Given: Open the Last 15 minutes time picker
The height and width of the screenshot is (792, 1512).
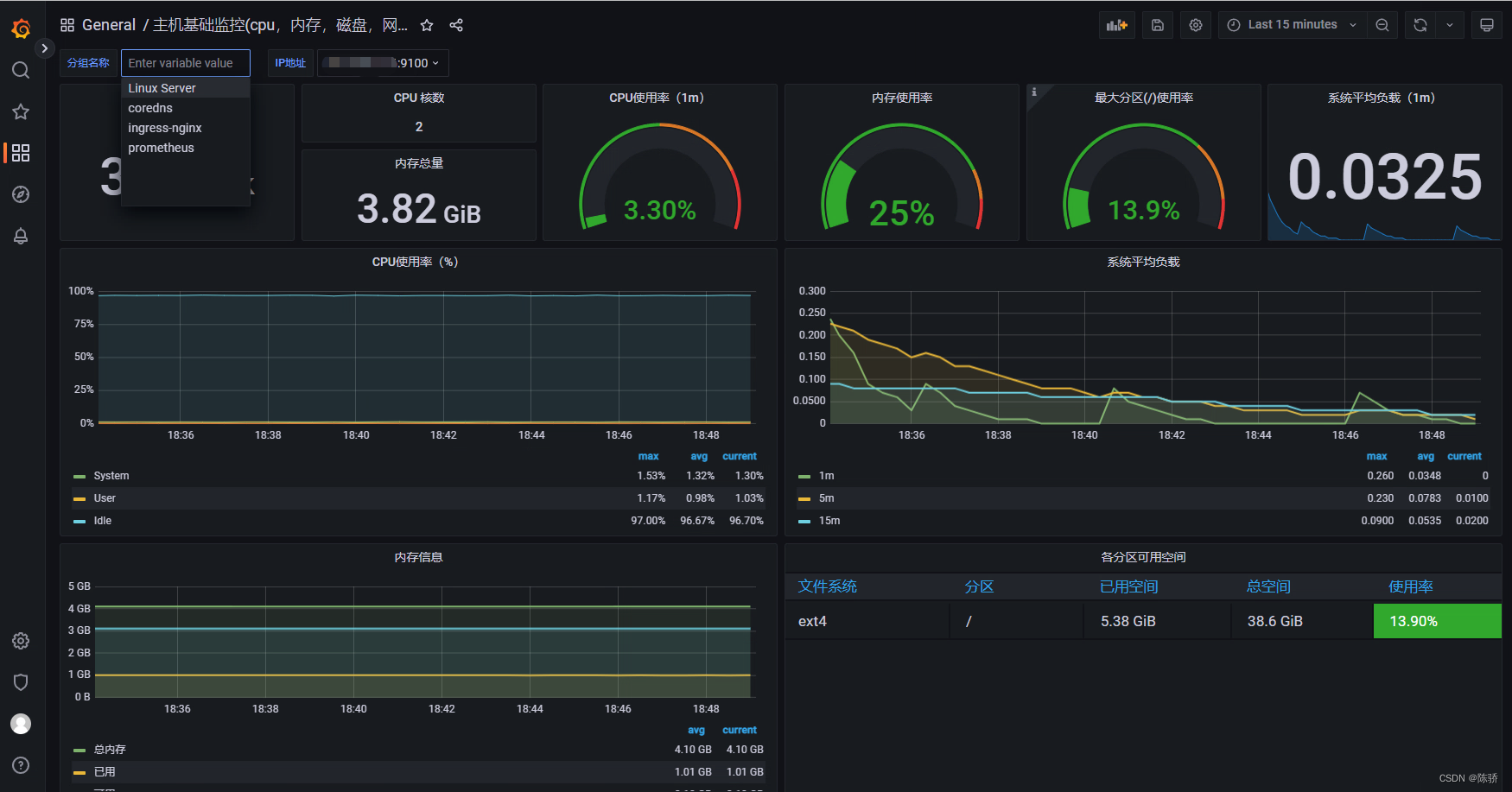Looking at the screenshot, I should coord(1293,25).
